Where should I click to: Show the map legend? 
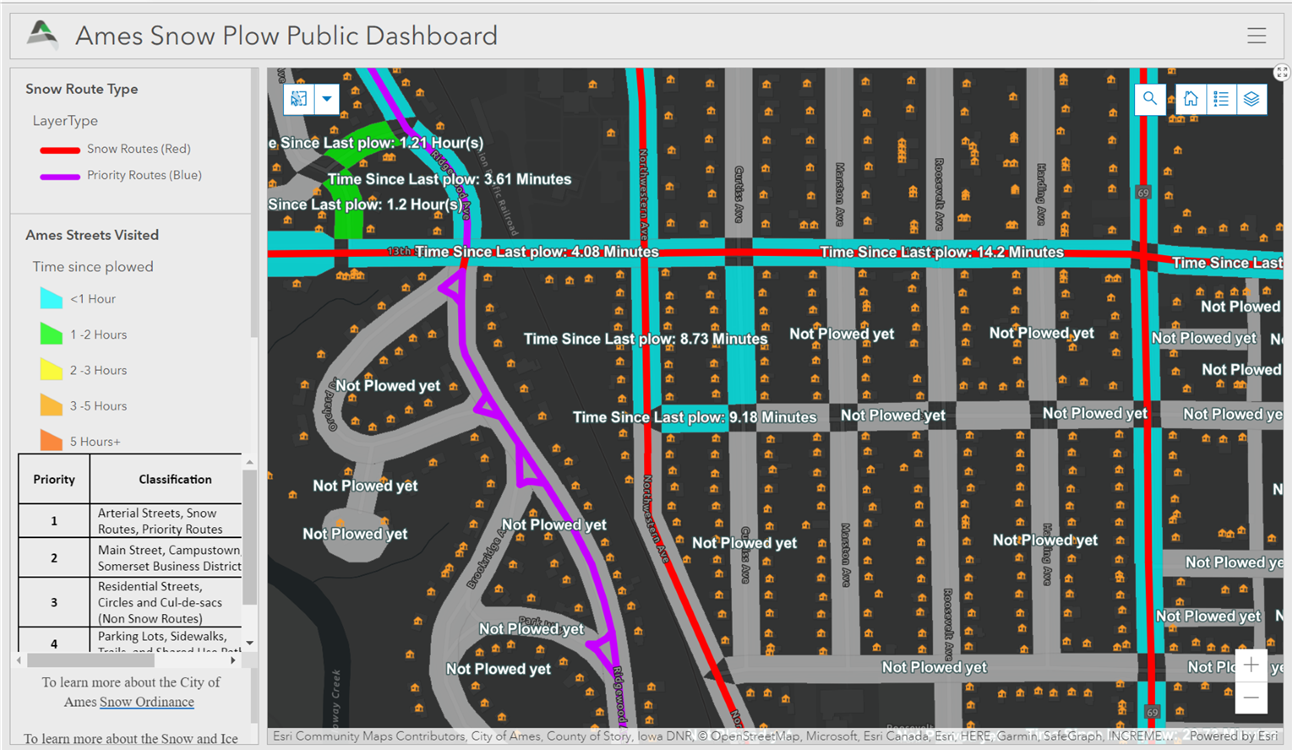(x=1221, y=98)
